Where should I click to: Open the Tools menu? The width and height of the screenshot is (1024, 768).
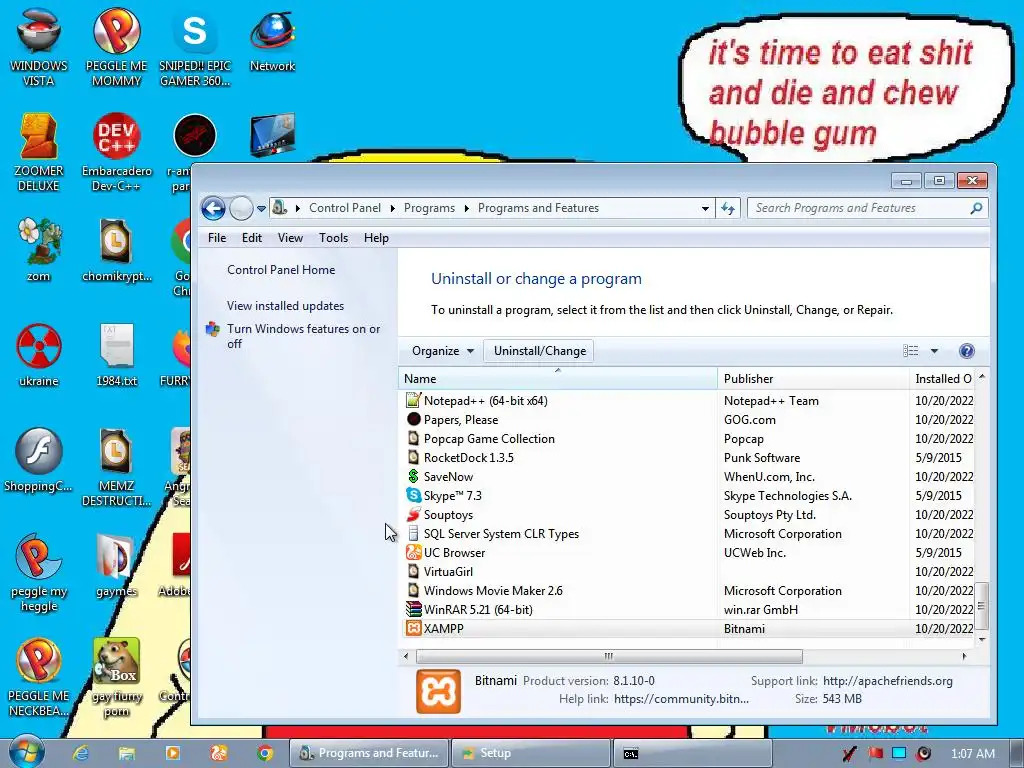[333, 238]
